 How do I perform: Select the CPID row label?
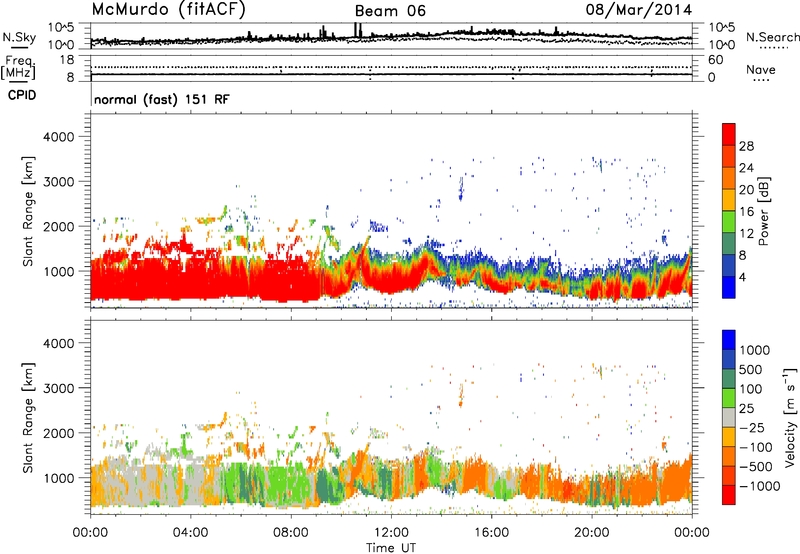coord(22,95)
